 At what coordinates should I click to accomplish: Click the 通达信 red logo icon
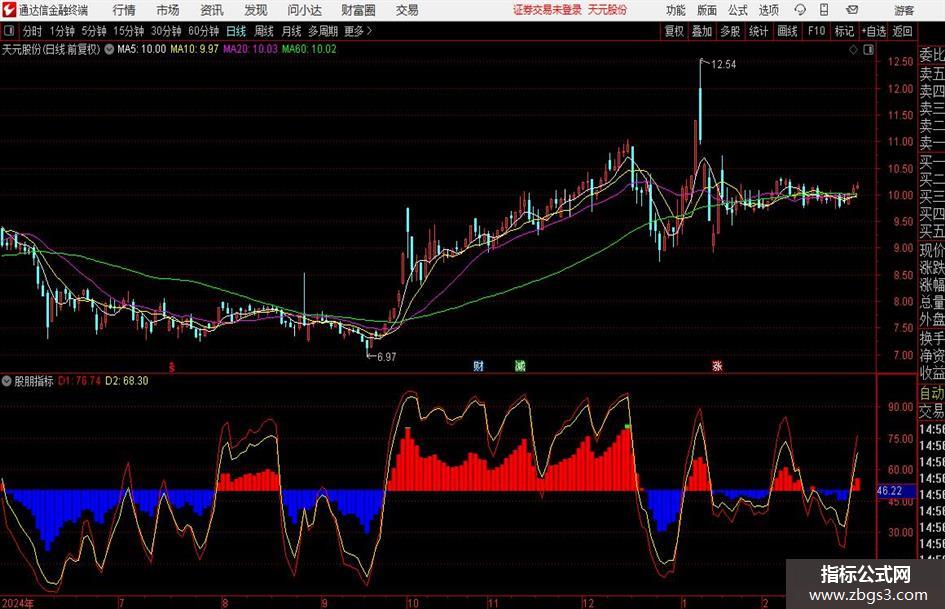point(8,10)
